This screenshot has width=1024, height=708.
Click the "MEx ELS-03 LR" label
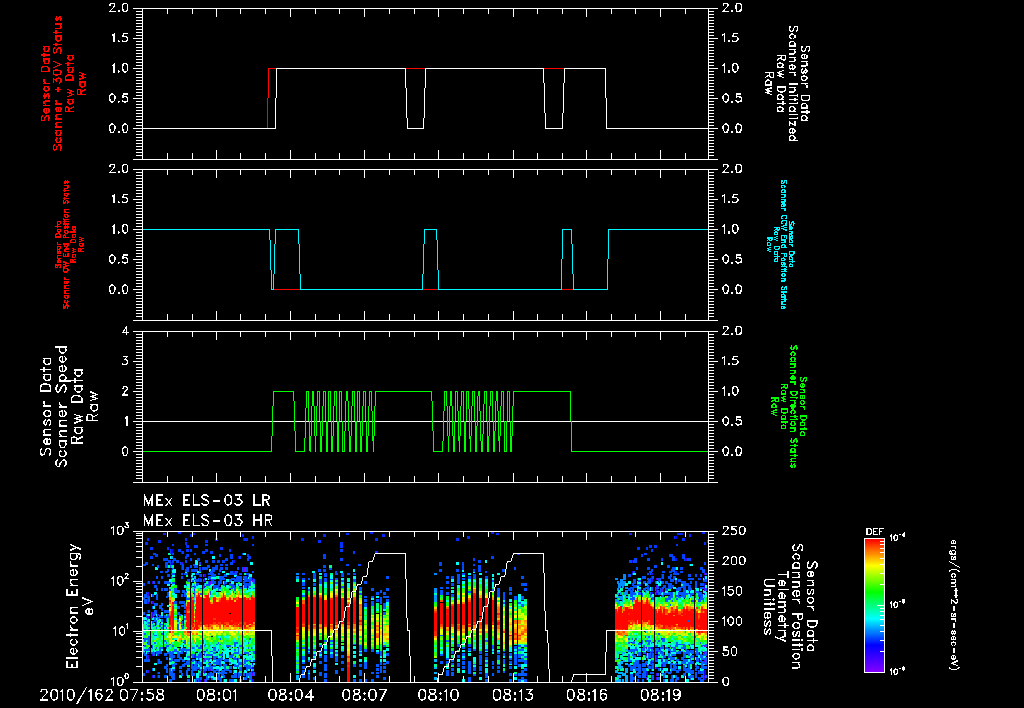(x=206, y=501)
